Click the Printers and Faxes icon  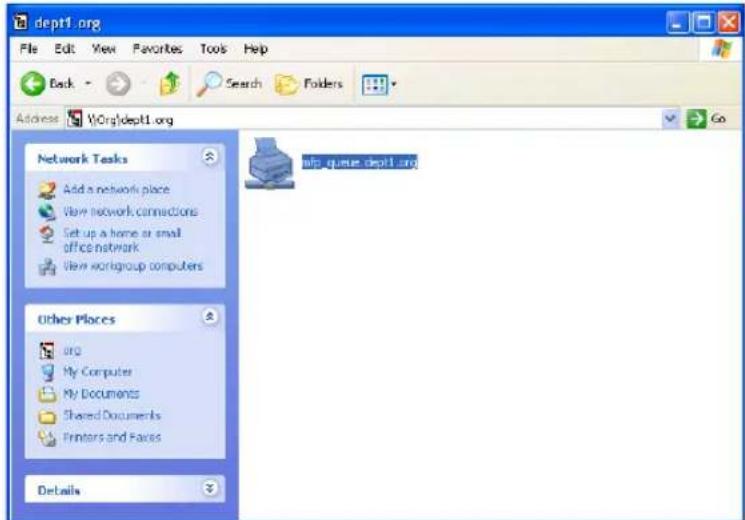pyautogui.click(x=47, y=438)
